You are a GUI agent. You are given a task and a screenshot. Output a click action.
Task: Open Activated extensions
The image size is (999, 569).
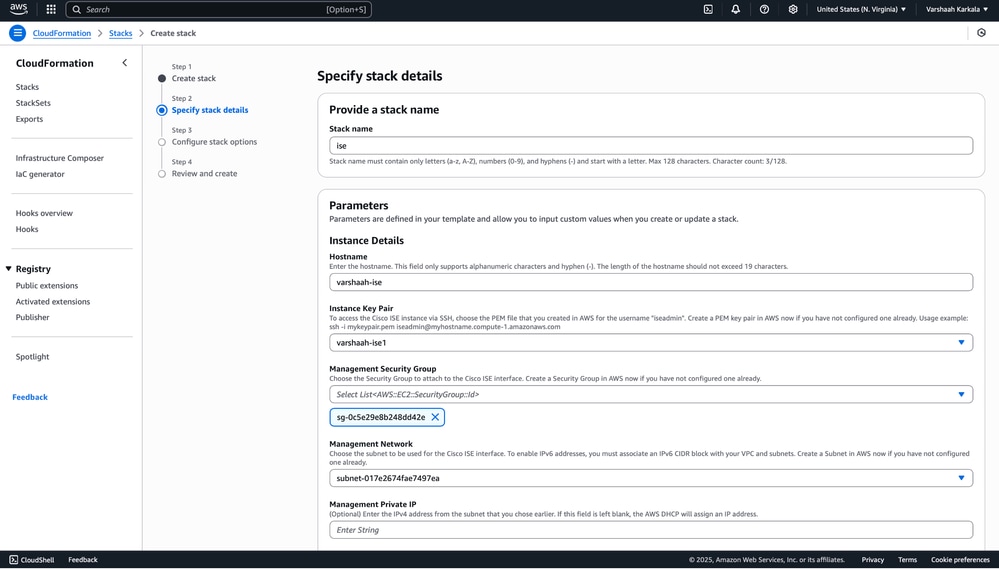click(53, 301)
